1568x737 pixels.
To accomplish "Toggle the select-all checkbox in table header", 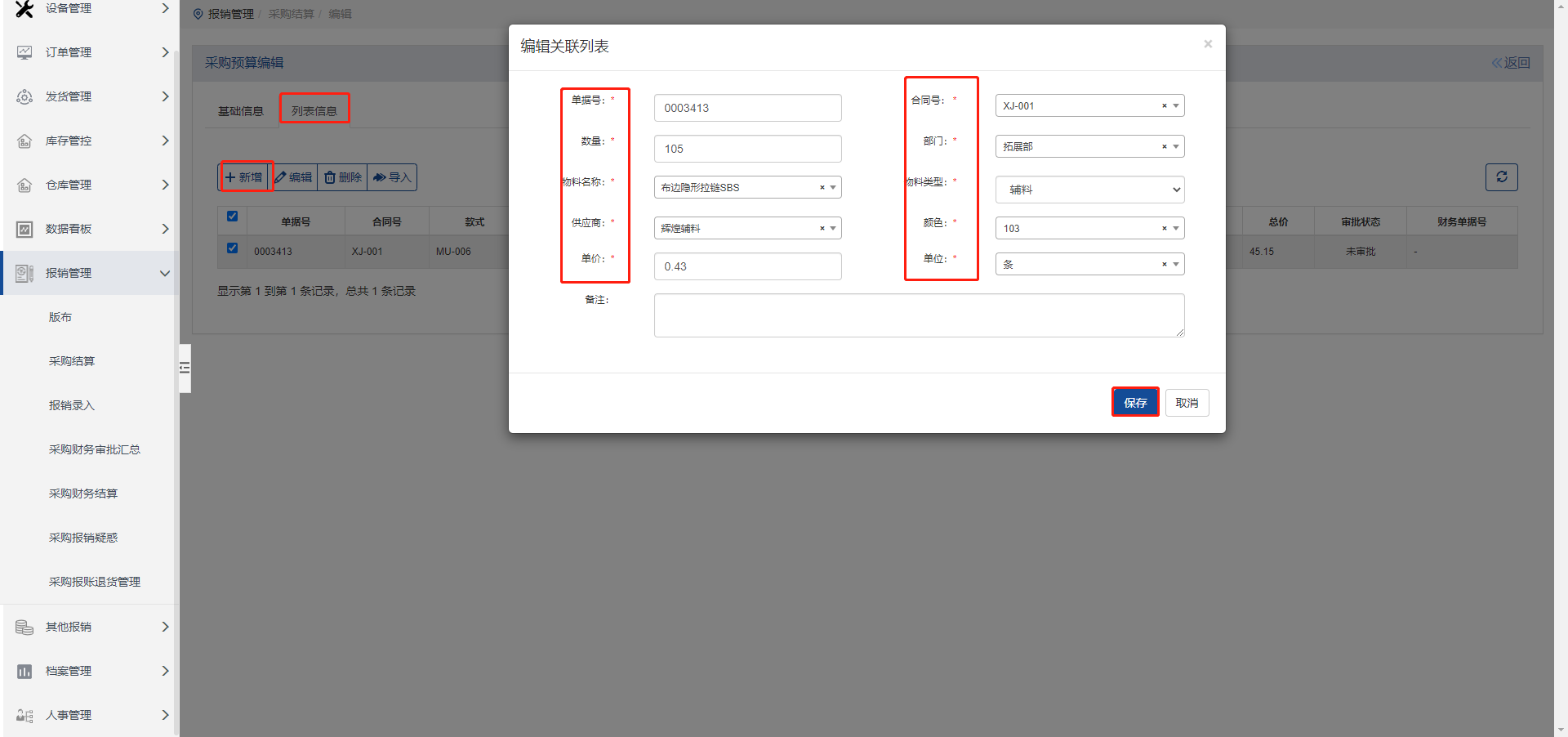I will (232, 217).
